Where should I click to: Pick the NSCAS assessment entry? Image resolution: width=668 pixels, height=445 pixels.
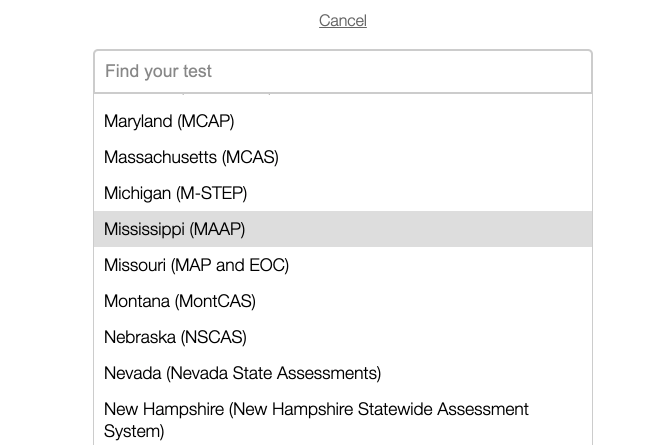(175, 337)
